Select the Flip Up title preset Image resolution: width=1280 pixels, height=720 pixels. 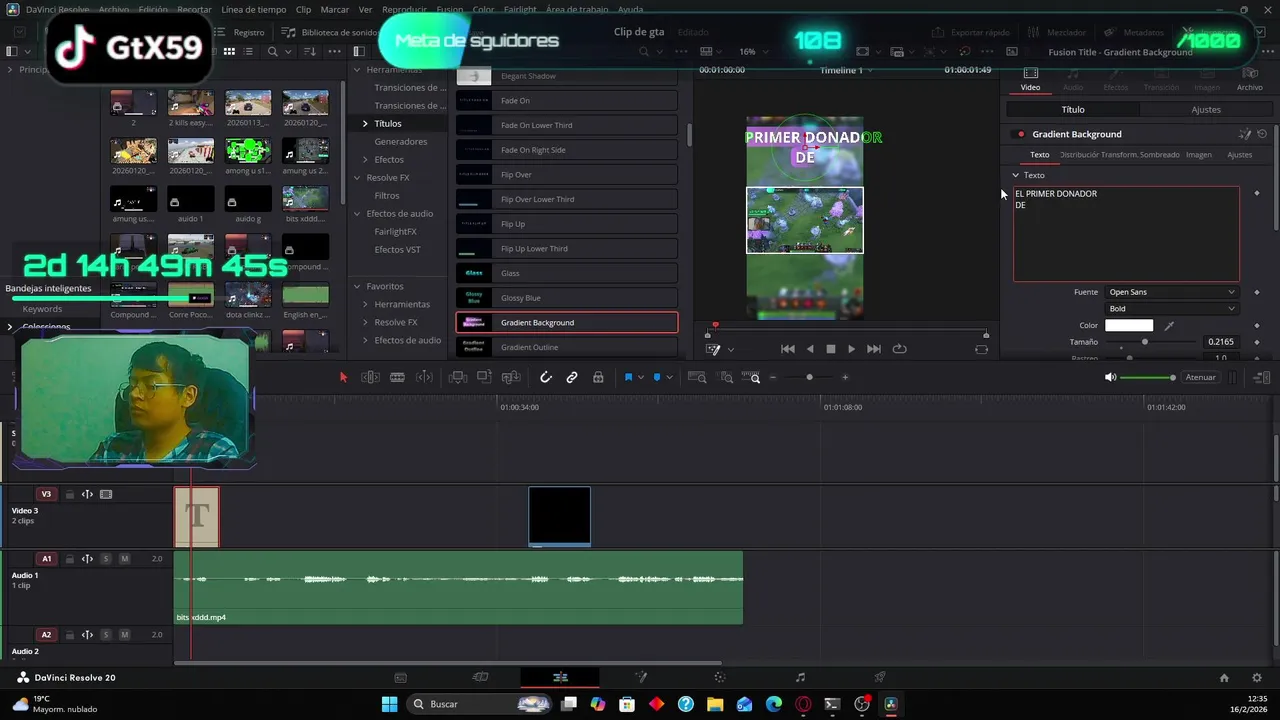click(567, 224)
